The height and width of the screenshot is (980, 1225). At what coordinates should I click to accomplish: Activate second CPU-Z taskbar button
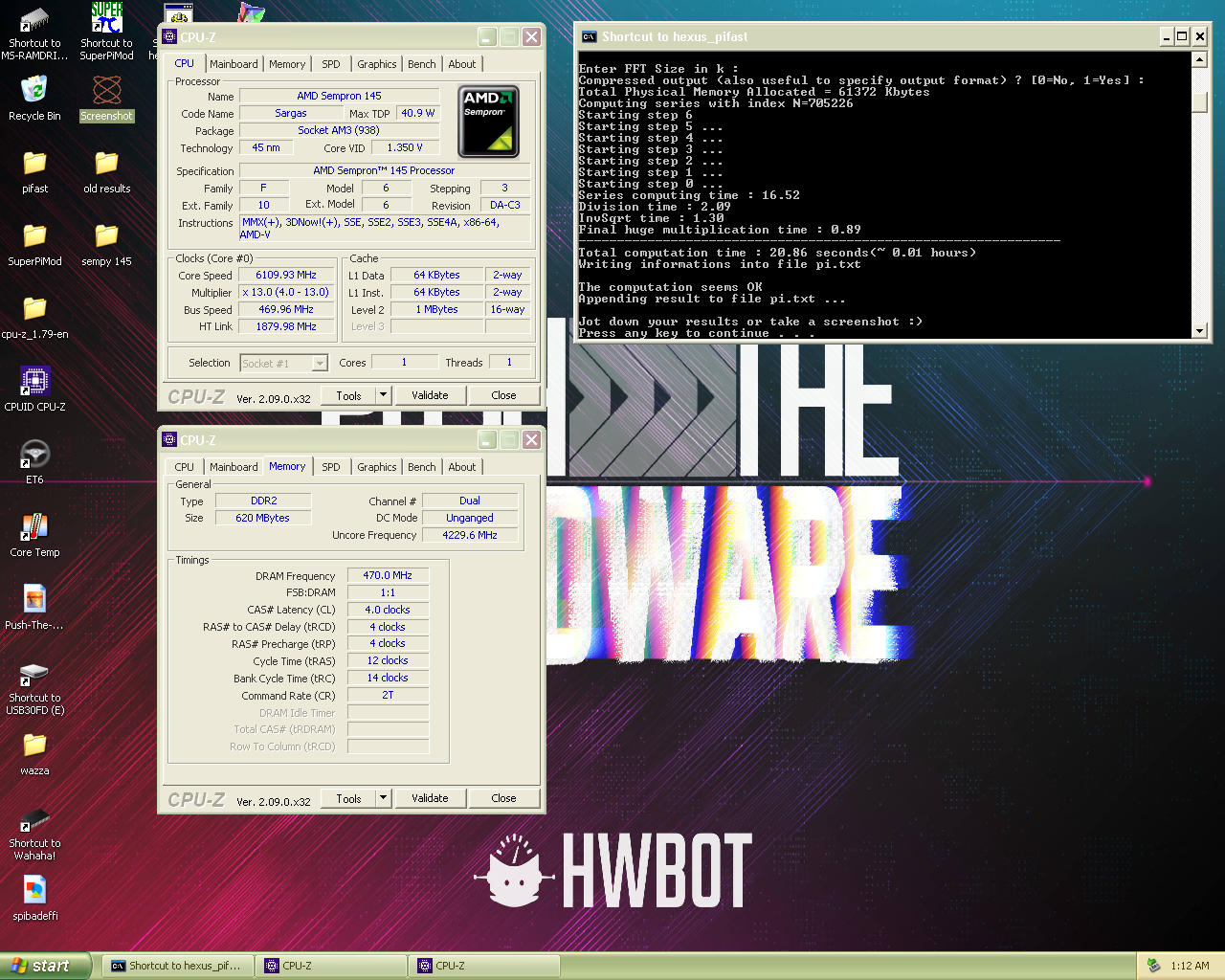tap(483, 966)
